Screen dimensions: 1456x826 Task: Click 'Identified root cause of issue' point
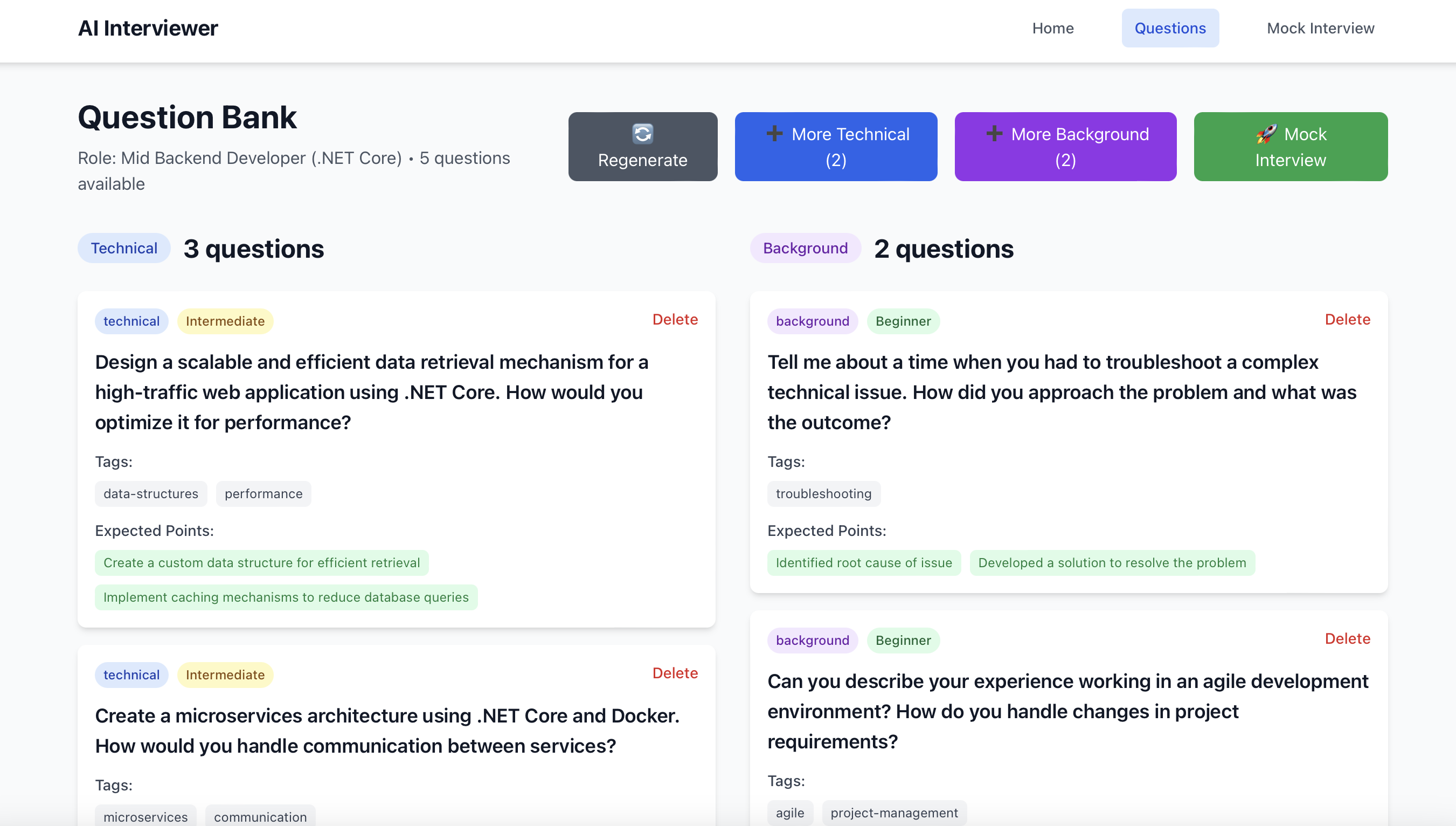click(863, 563)
